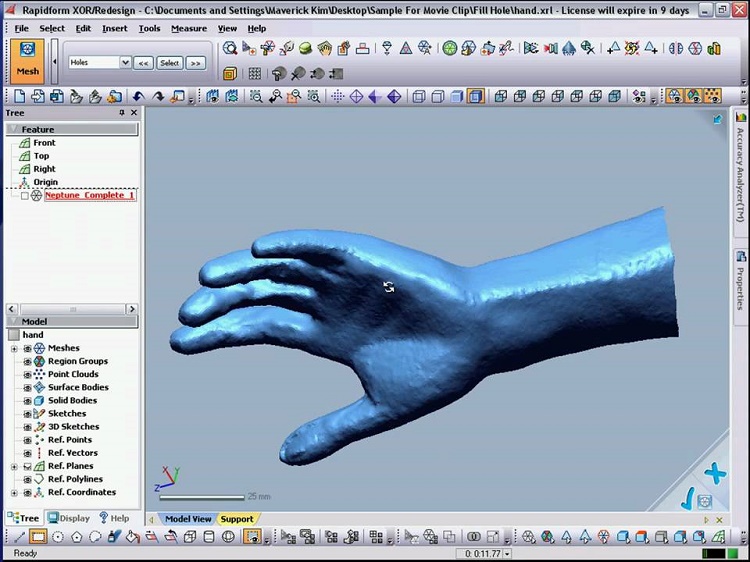Open the Measure menu
The image size is (750, 562).
pyautogui.click(x=189, y=29)
